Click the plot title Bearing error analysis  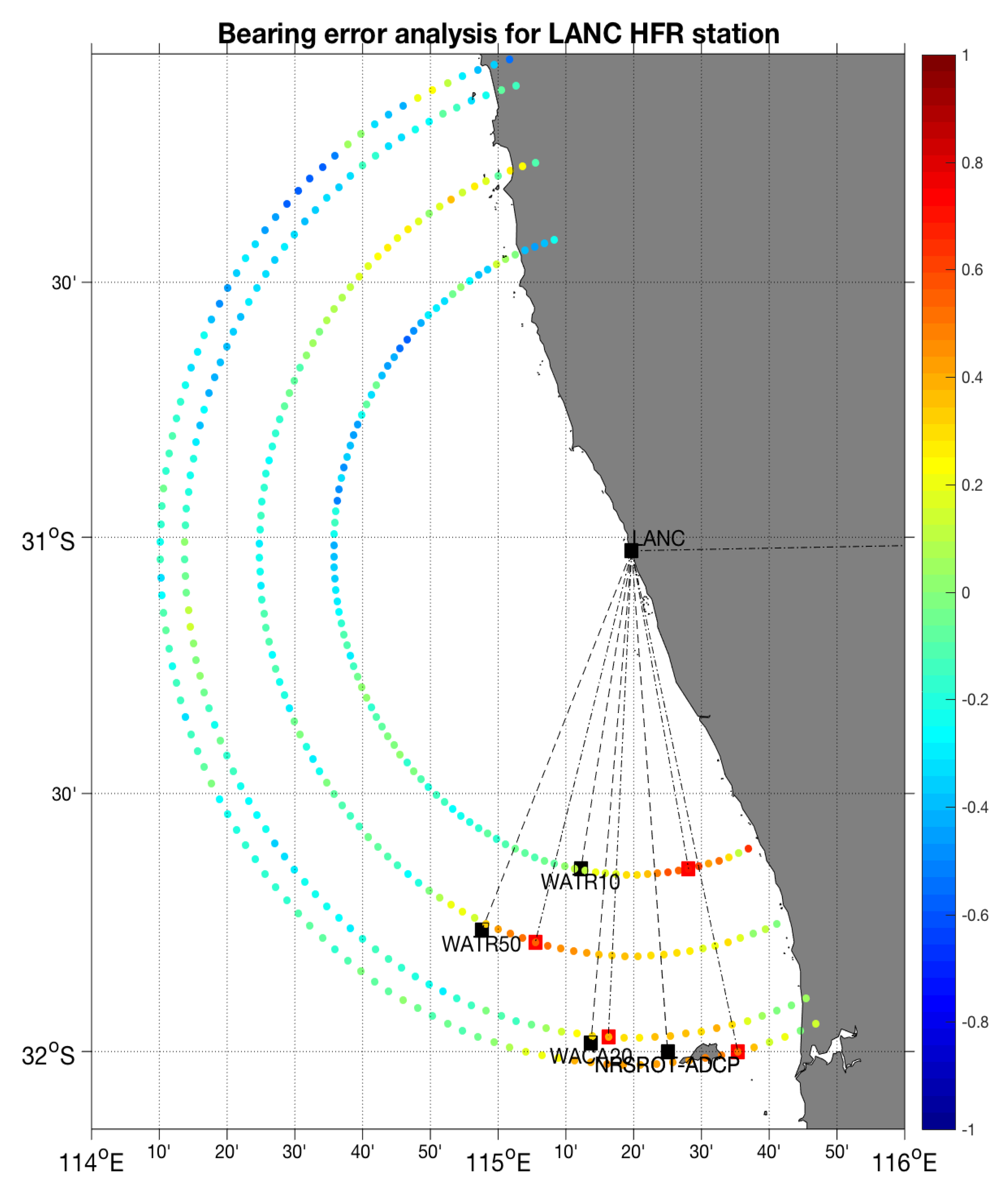click(x=498, y=34)
